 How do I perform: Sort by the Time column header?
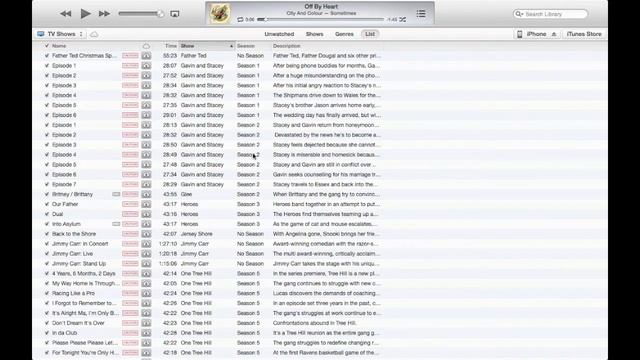171,46
